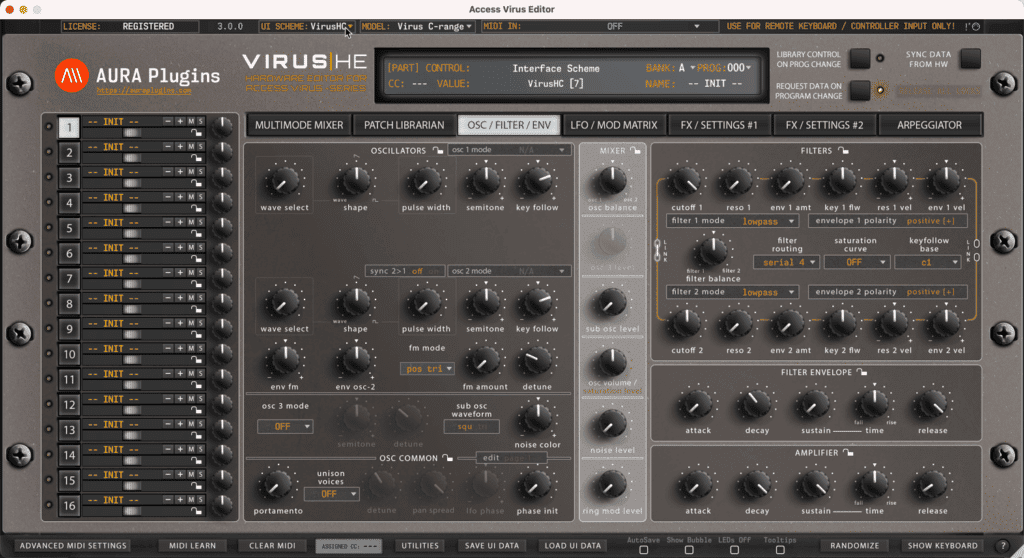Screen dimensions: 1024x558
Task: Click the AURA Plugins logo icon
Action: pos(71,76)
